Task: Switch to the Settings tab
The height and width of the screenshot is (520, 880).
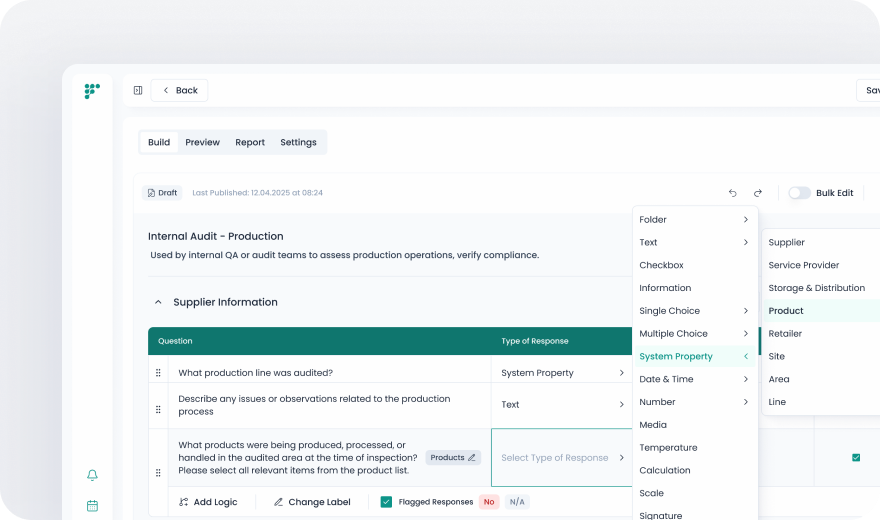Action: (298, 142)
